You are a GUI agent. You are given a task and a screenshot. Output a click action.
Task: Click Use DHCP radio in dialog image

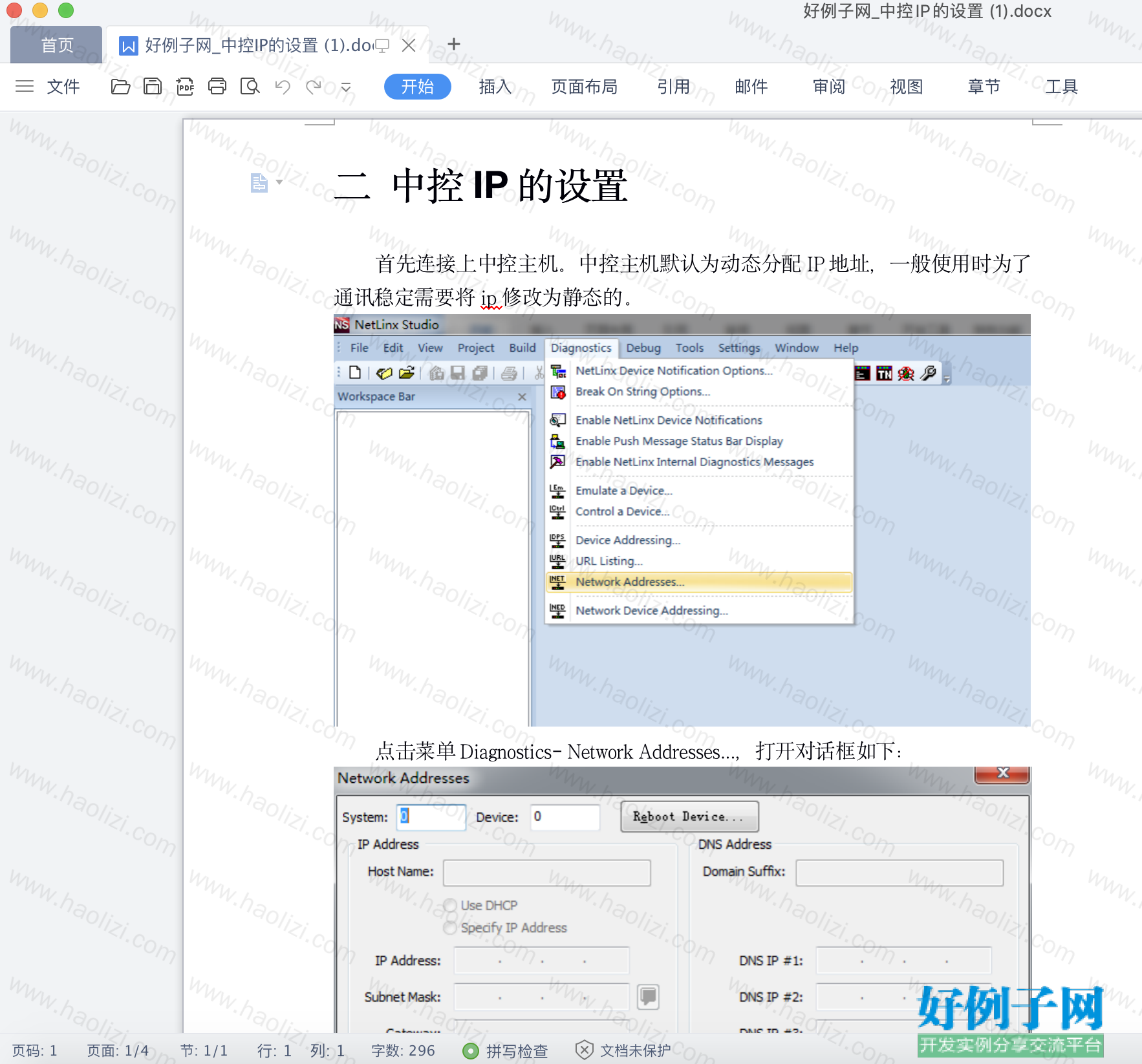coord(450,905)
